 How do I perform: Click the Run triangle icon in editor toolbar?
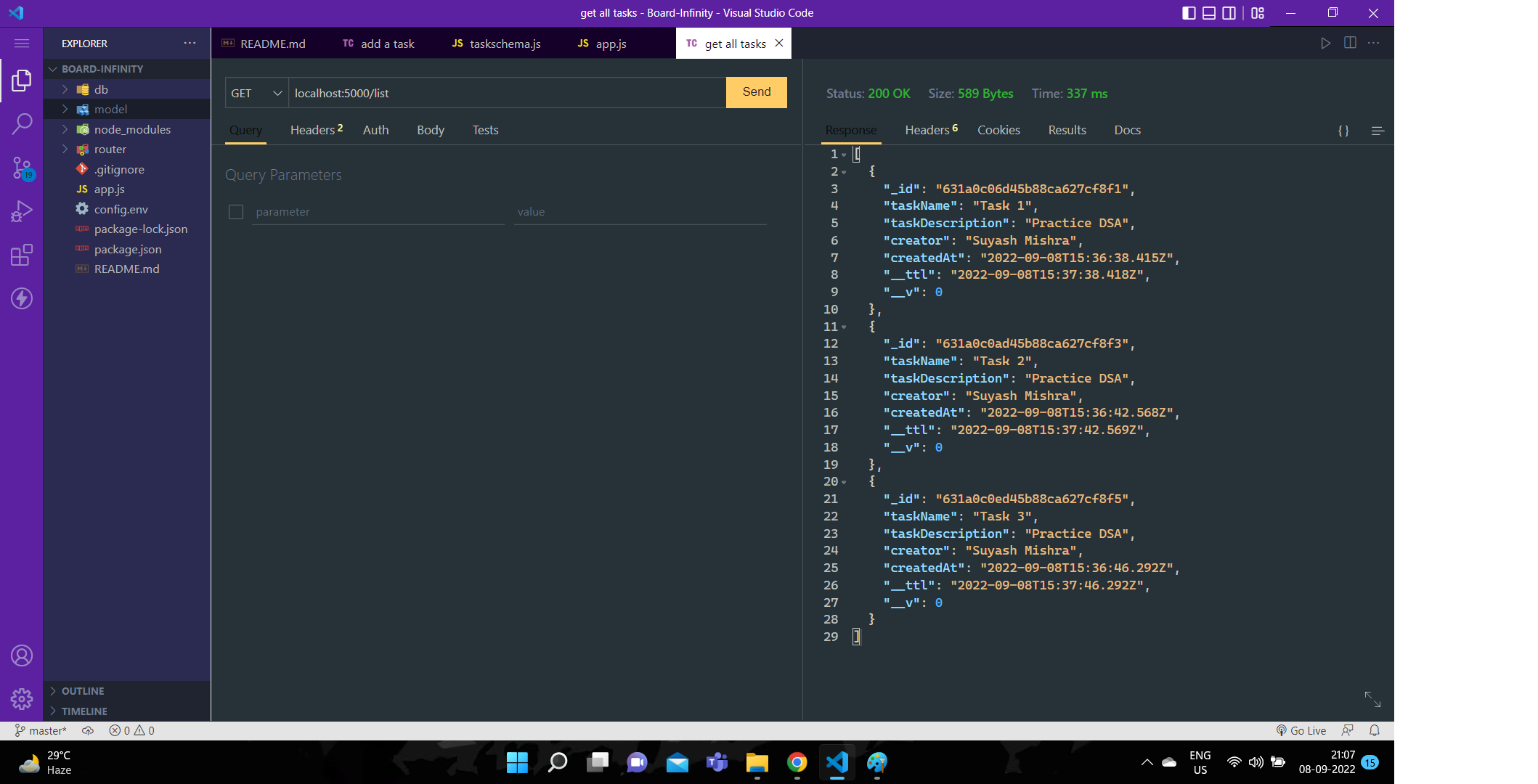tap(1325, 44)
